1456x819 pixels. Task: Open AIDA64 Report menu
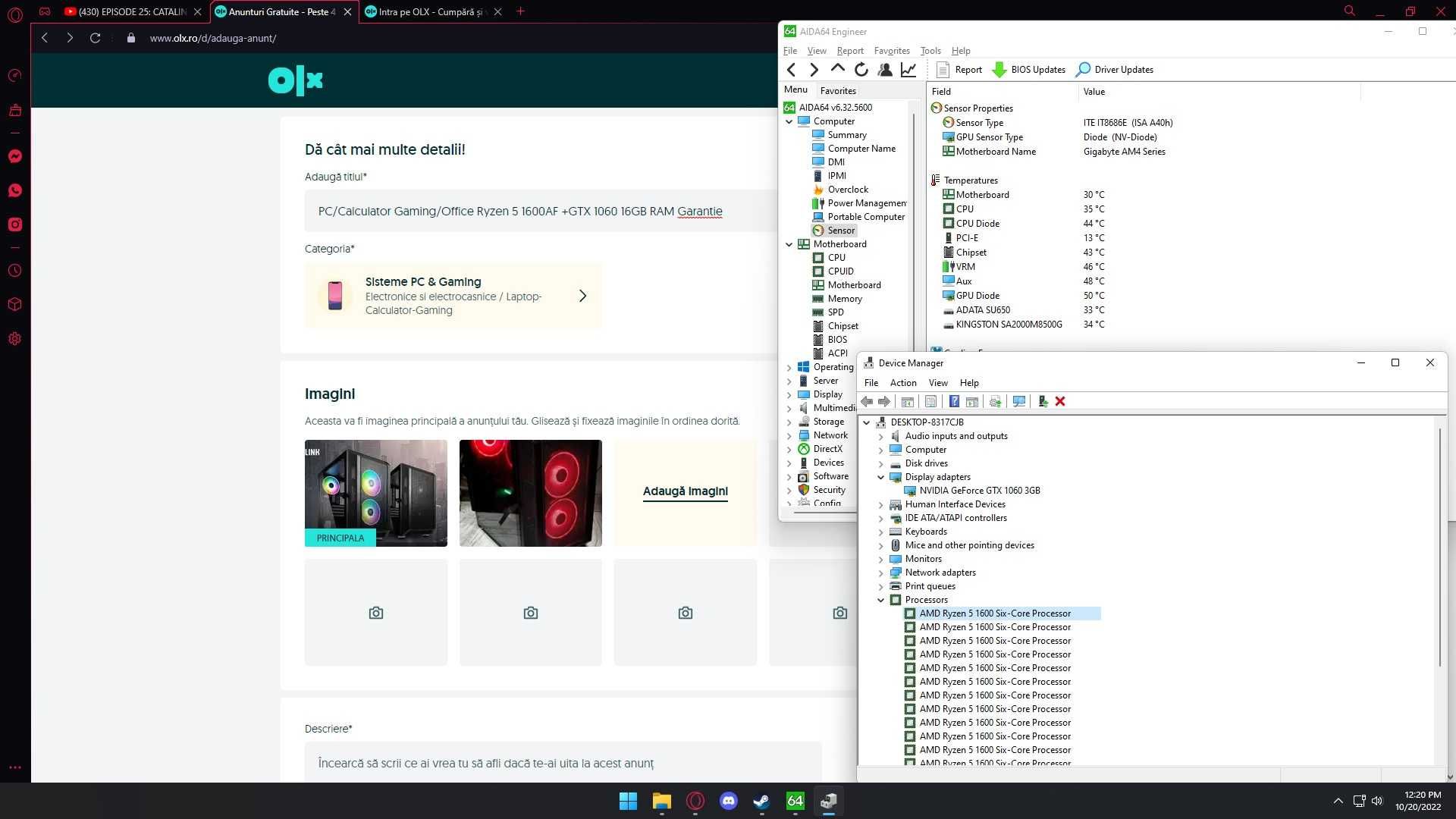[x=850, y=51]
